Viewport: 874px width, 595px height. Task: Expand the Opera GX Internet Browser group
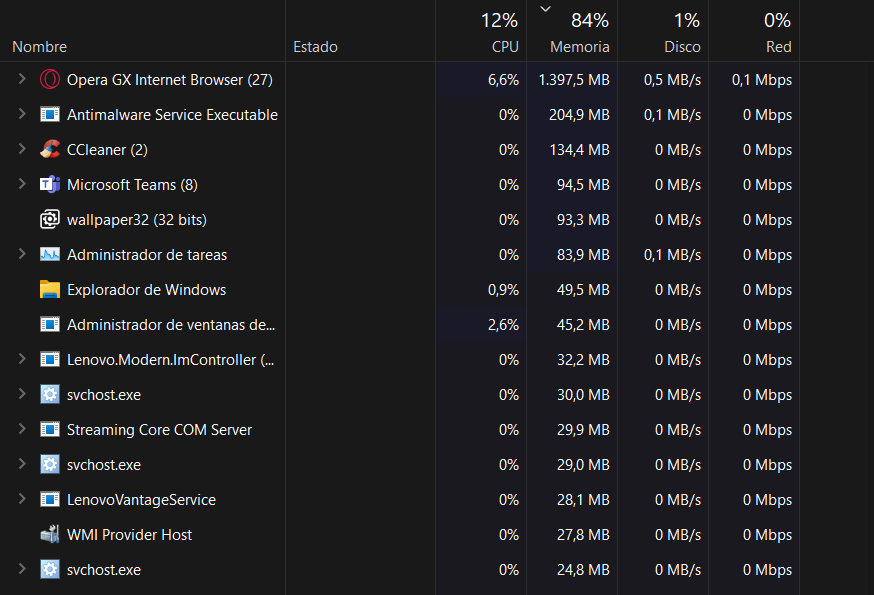coord(22,79)
